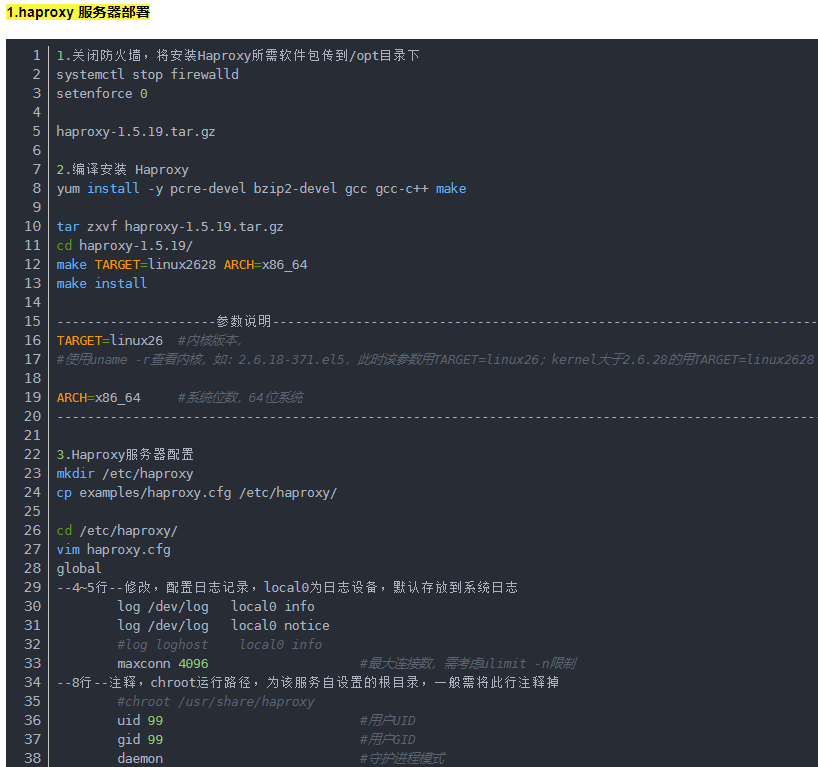Click the '#守护进程模式' comment

click(402, 759)
